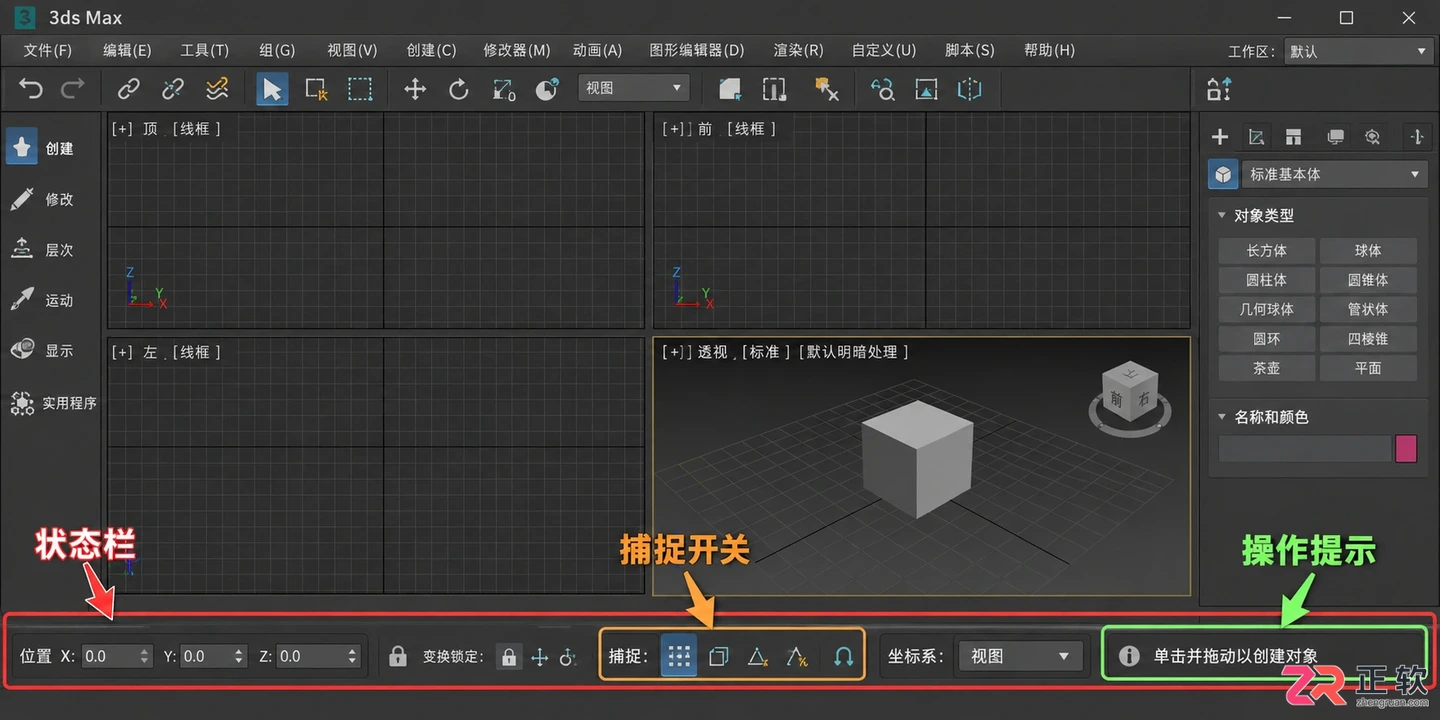Click the 茶壶 object button
Image resolution: width=1440 pixels, height=720 pixels.
(1266, 368)
